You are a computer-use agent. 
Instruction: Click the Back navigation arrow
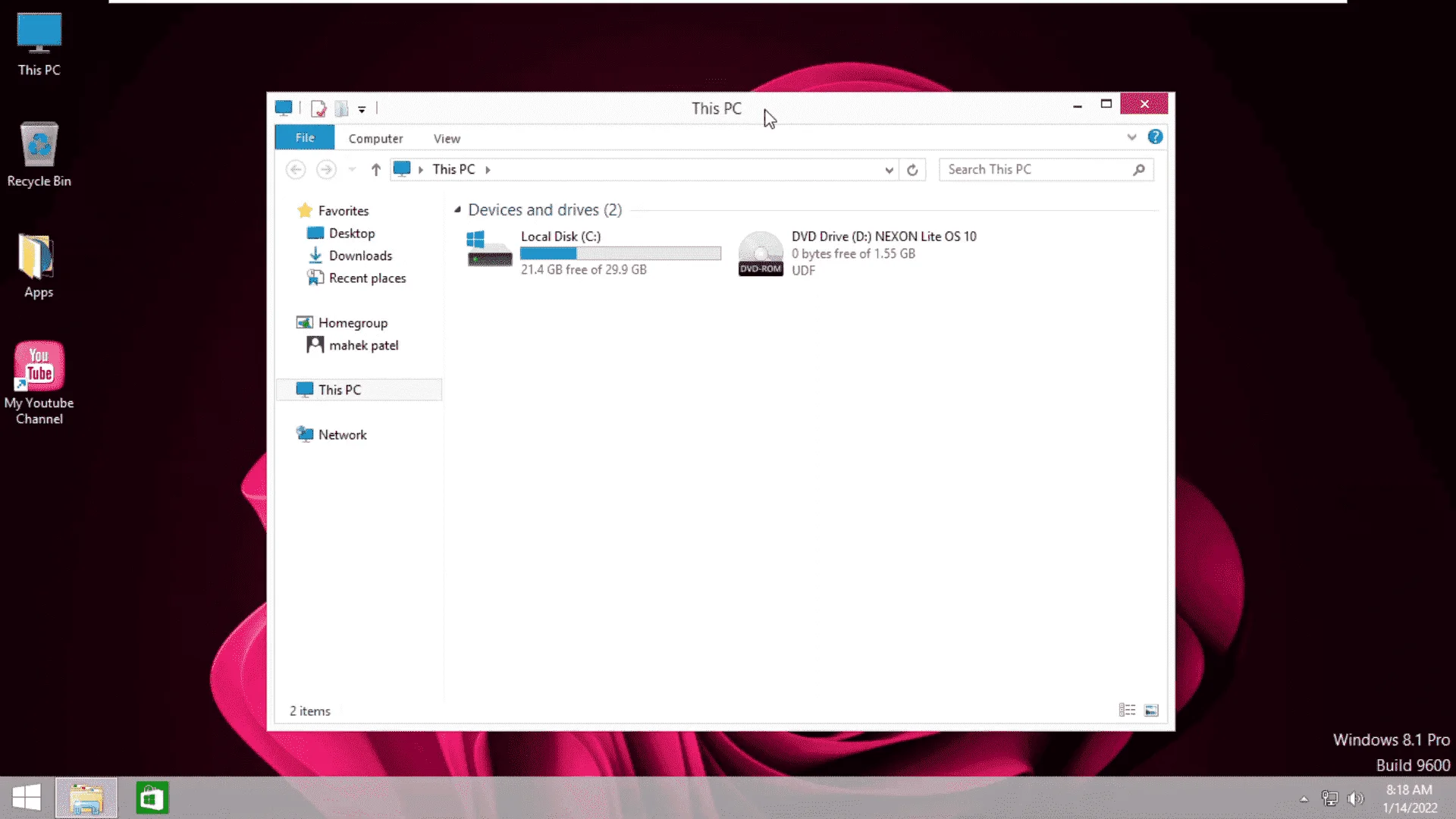coord(296,169)
